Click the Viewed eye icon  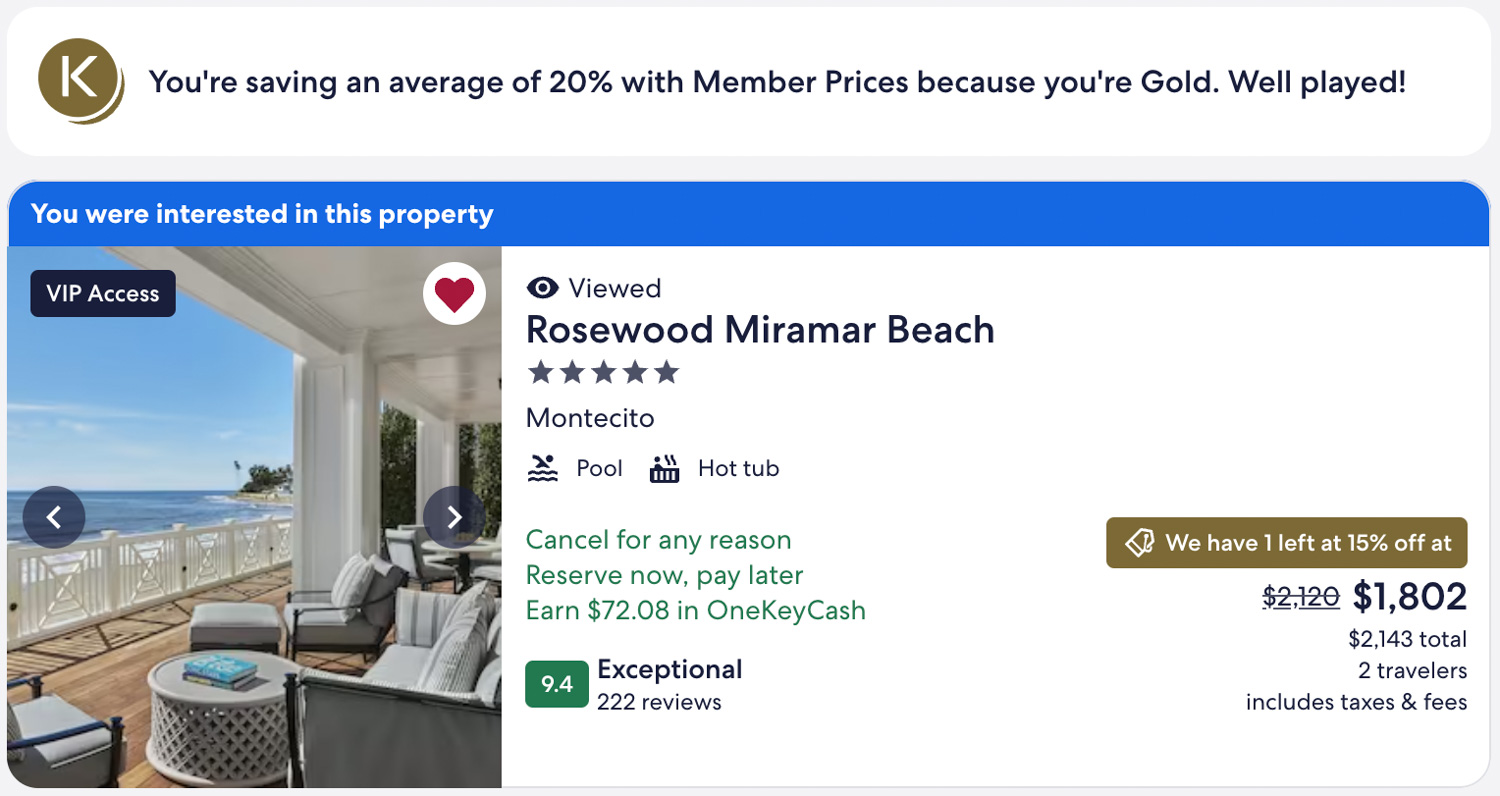542,289
